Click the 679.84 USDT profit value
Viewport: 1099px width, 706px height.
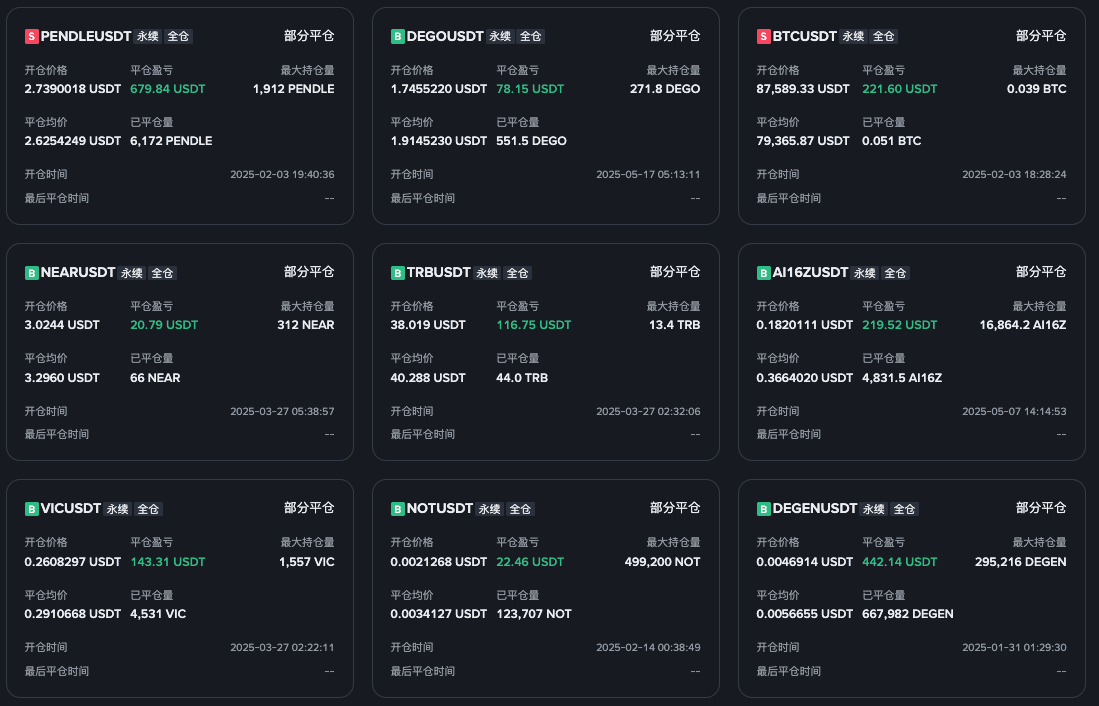[168, 88]
